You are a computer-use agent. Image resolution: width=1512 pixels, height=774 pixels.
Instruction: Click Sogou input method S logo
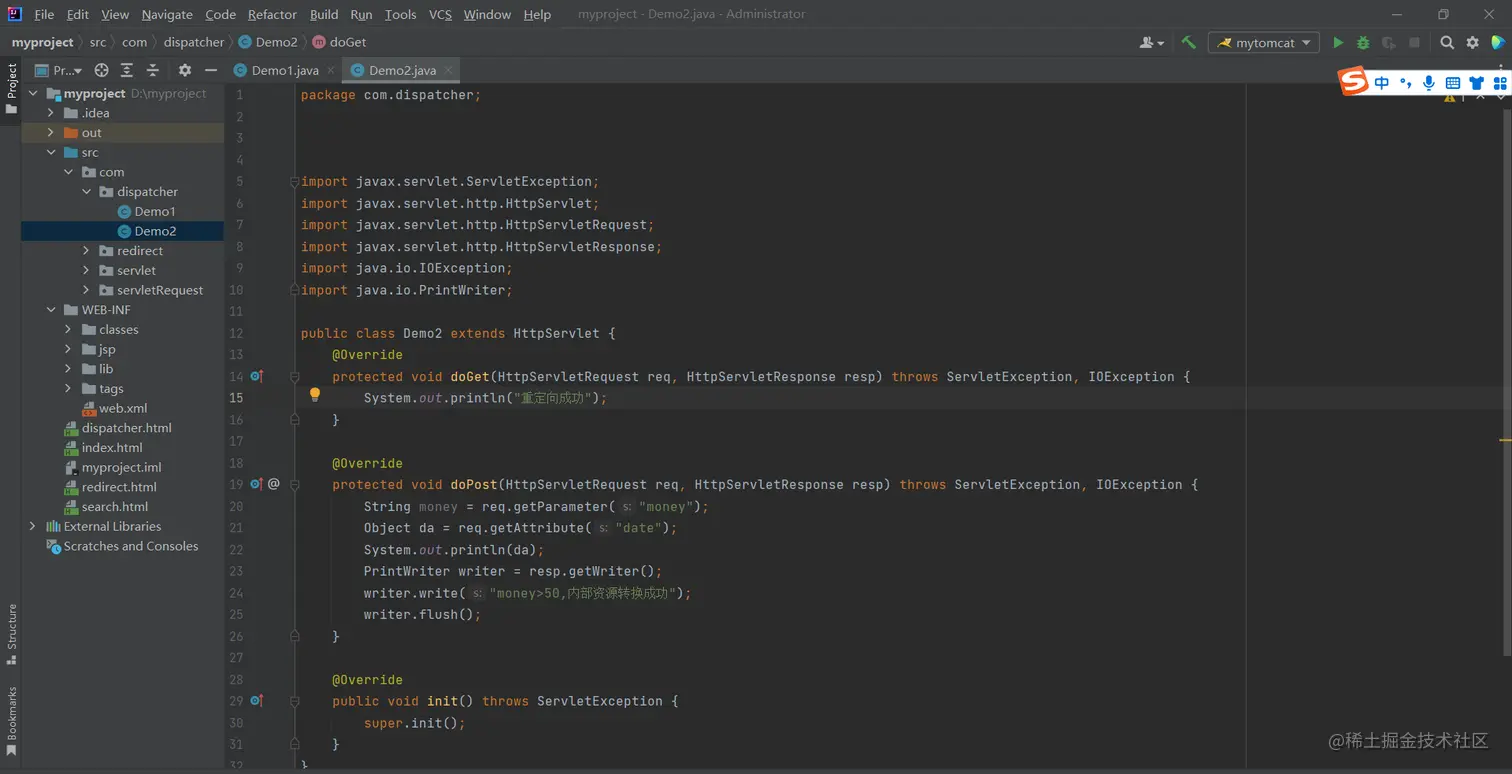pos(1354,82)
